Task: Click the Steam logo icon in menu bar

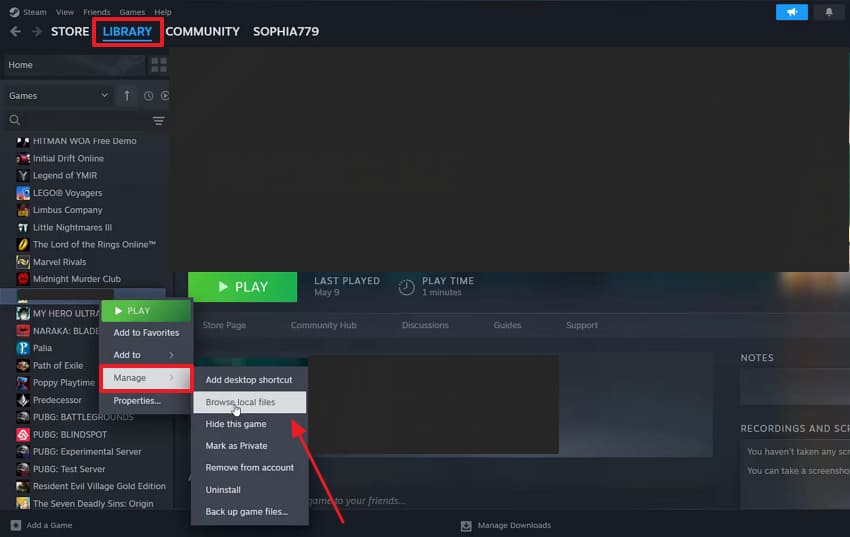Action: click(x=14, y=12)
